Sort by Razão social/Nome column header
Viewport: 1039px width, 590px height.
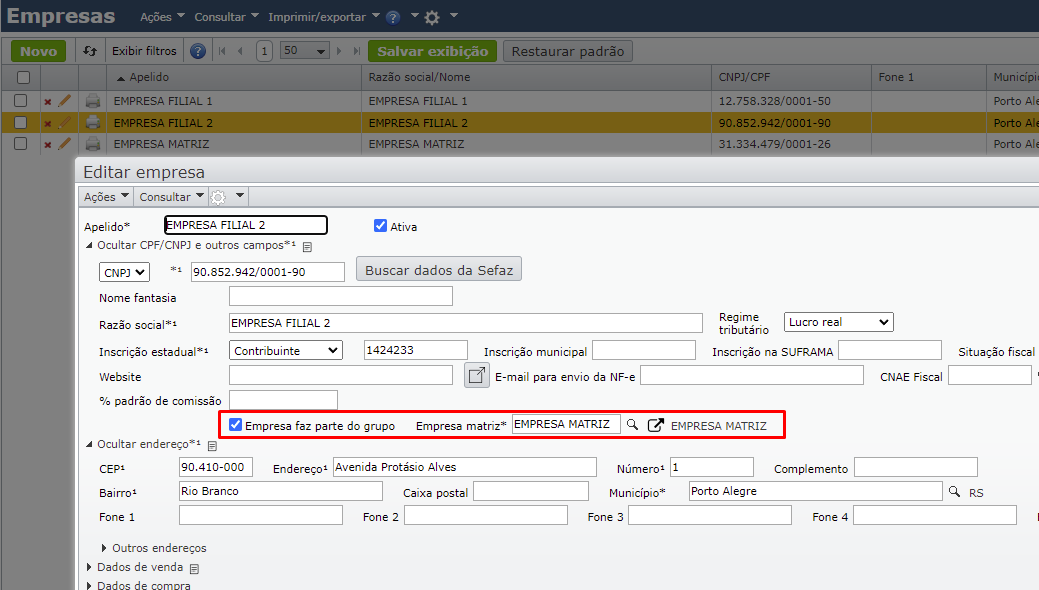point(419,77)
